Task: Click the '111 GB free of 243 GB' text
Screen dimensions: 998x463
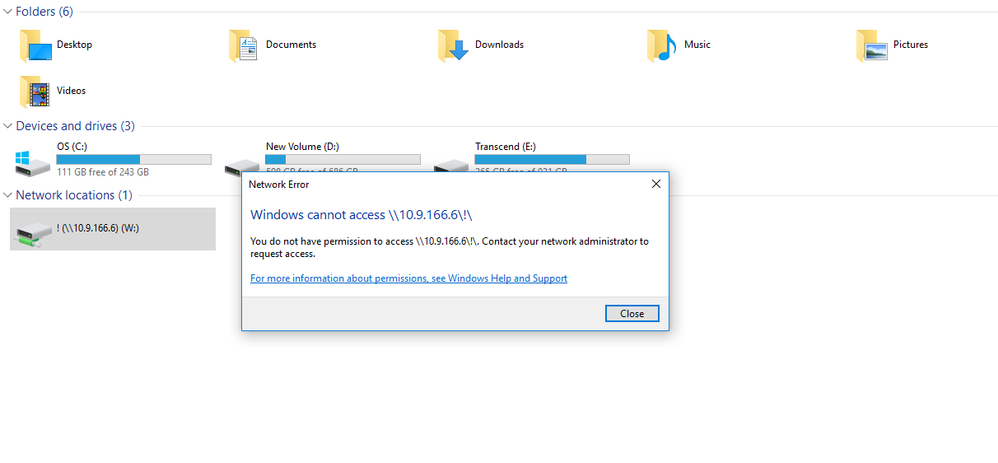Action: pyautogui.click(x=102, y=172)
